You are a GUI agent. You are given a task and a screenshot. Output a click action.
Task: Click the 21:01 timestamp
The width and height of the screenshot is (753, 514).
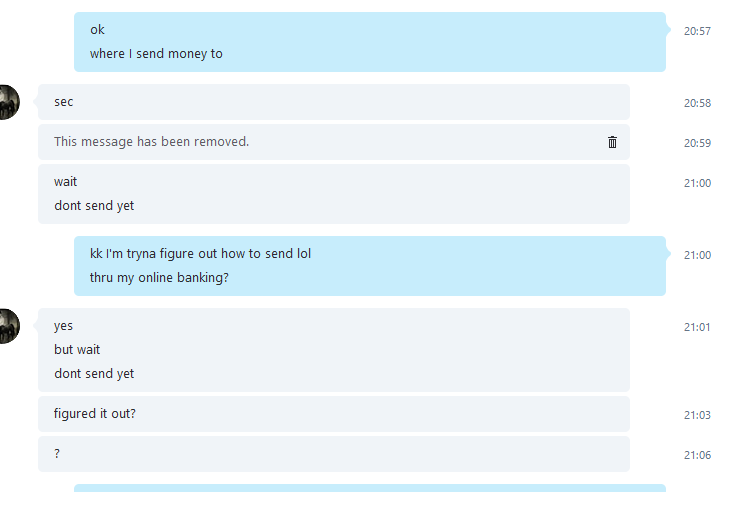tap(697, 327)
